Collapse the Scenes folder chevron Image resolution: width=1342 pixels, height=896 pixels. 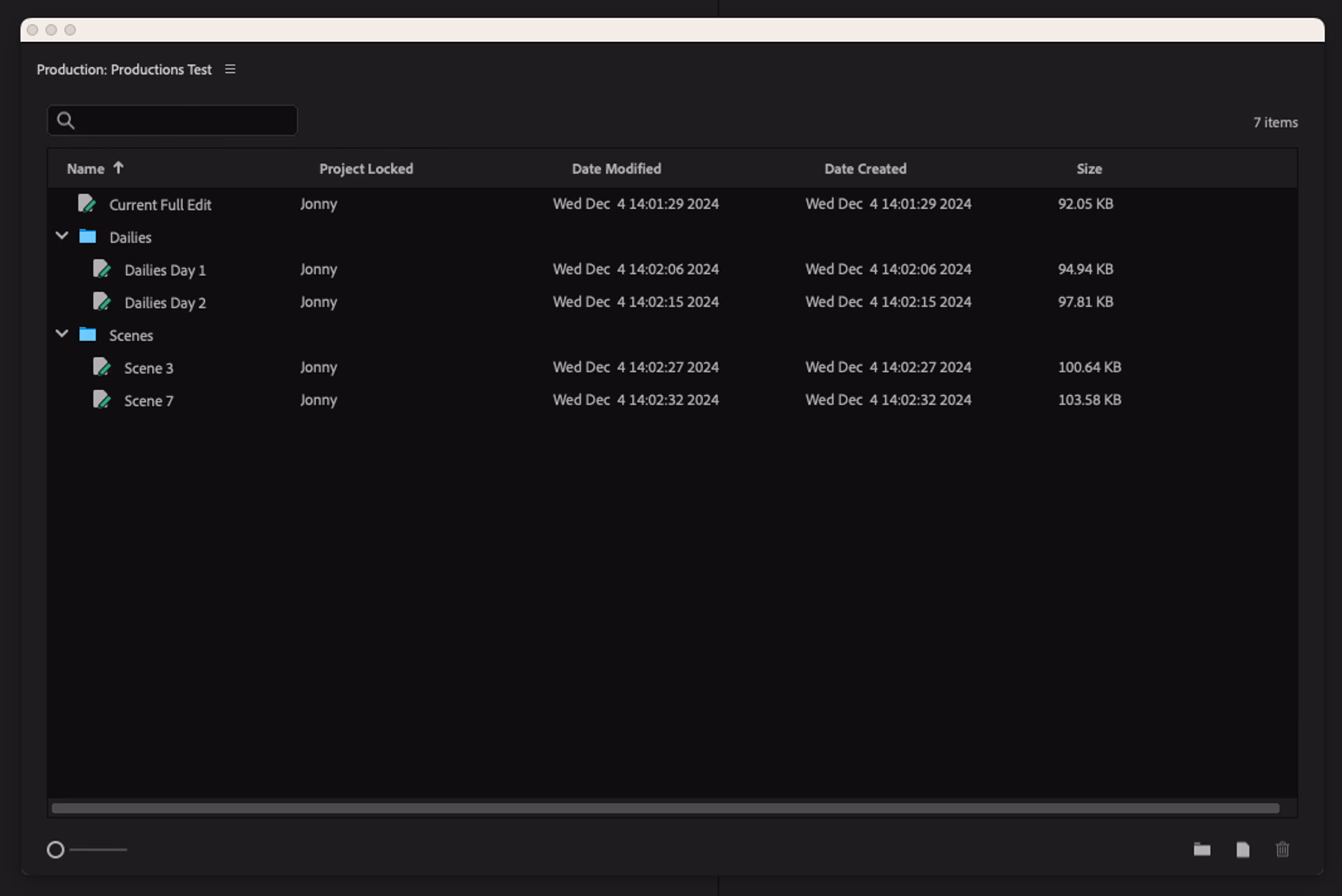click(62, 333)
